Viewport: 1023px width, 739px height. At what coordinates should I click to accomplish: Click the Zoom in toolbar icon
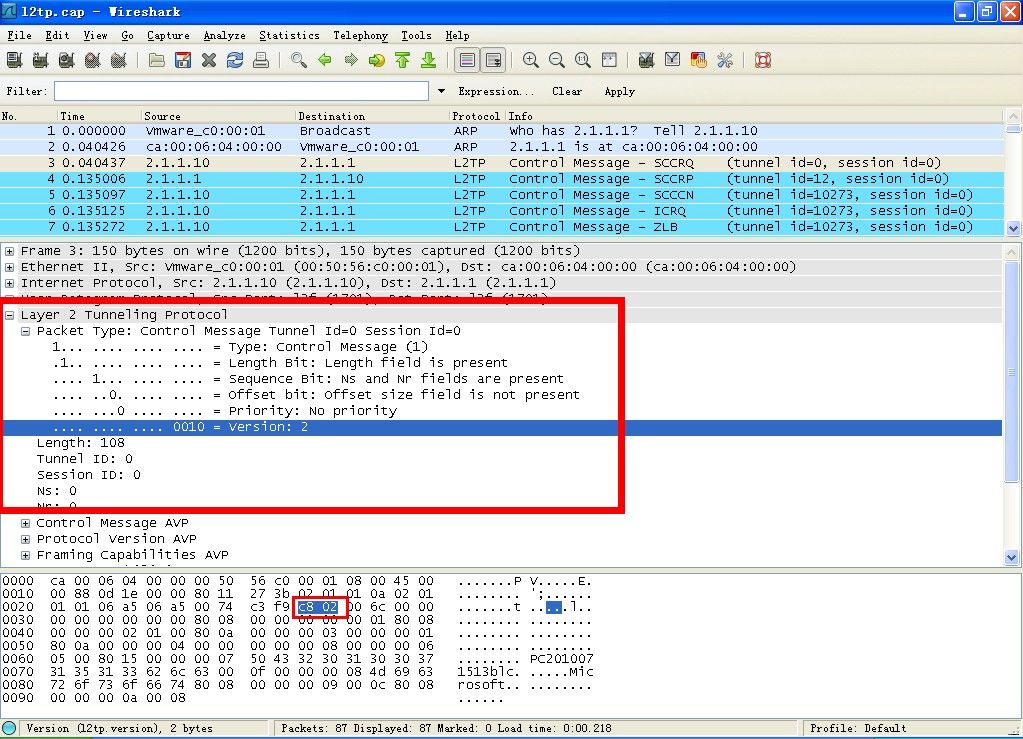(x=531, y=61)
